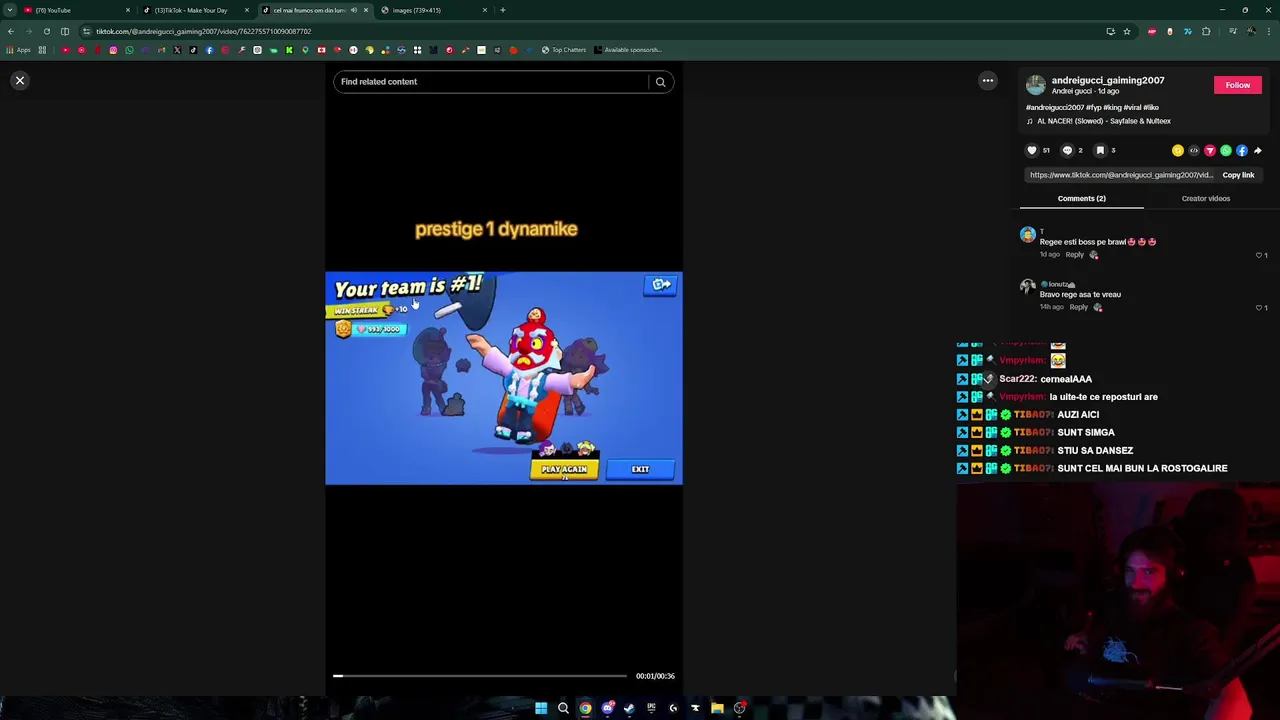Click the embed code icon

(1193, 151)
